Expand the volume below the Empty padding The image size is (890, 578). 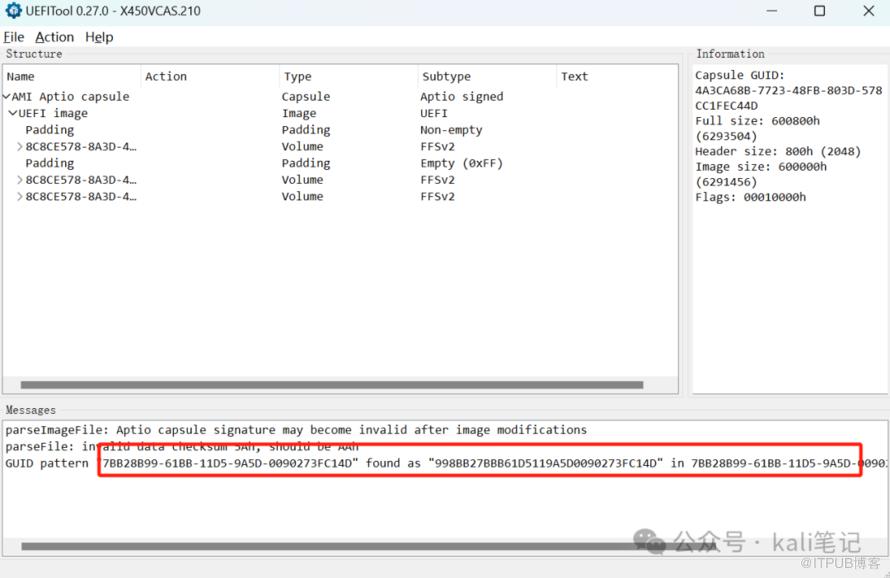pos(20,181)
